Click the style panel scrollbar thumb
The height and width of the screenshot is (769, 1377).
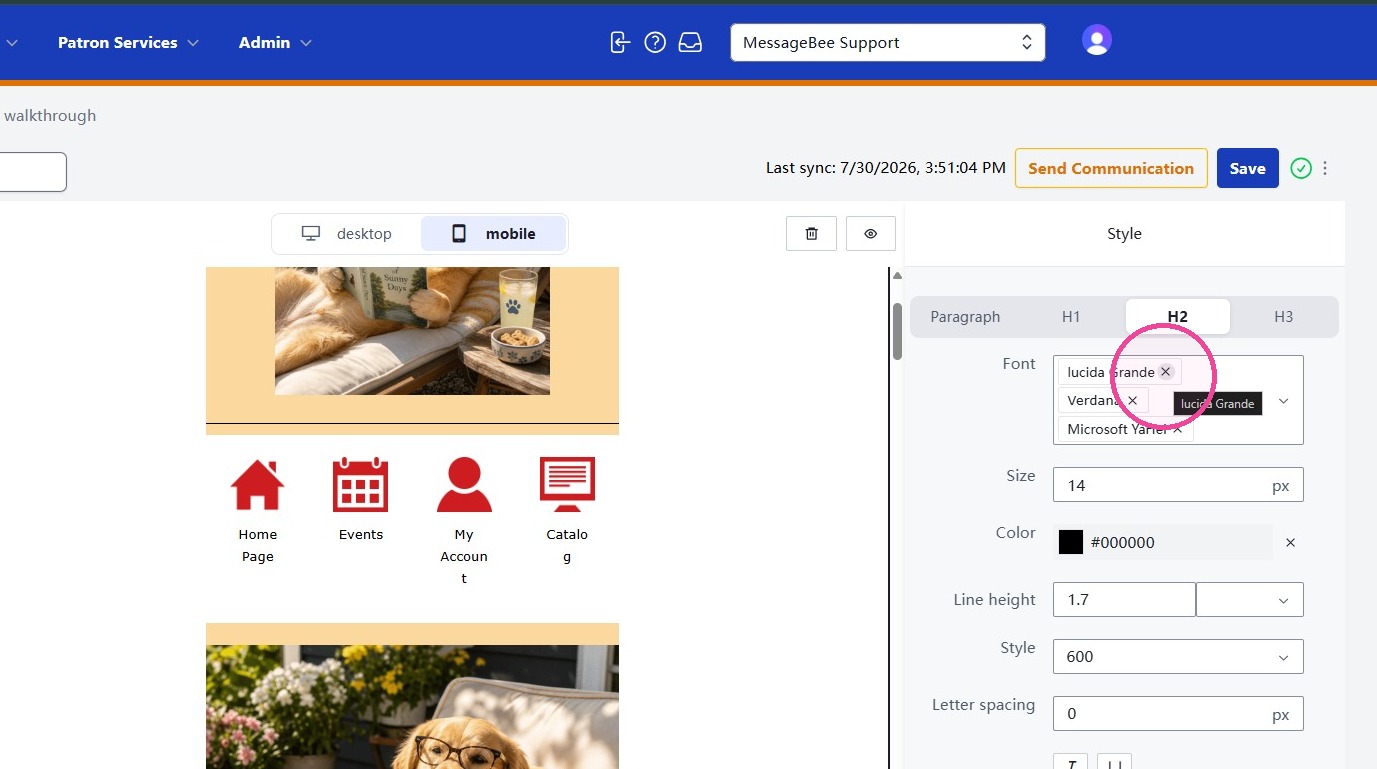897,331
